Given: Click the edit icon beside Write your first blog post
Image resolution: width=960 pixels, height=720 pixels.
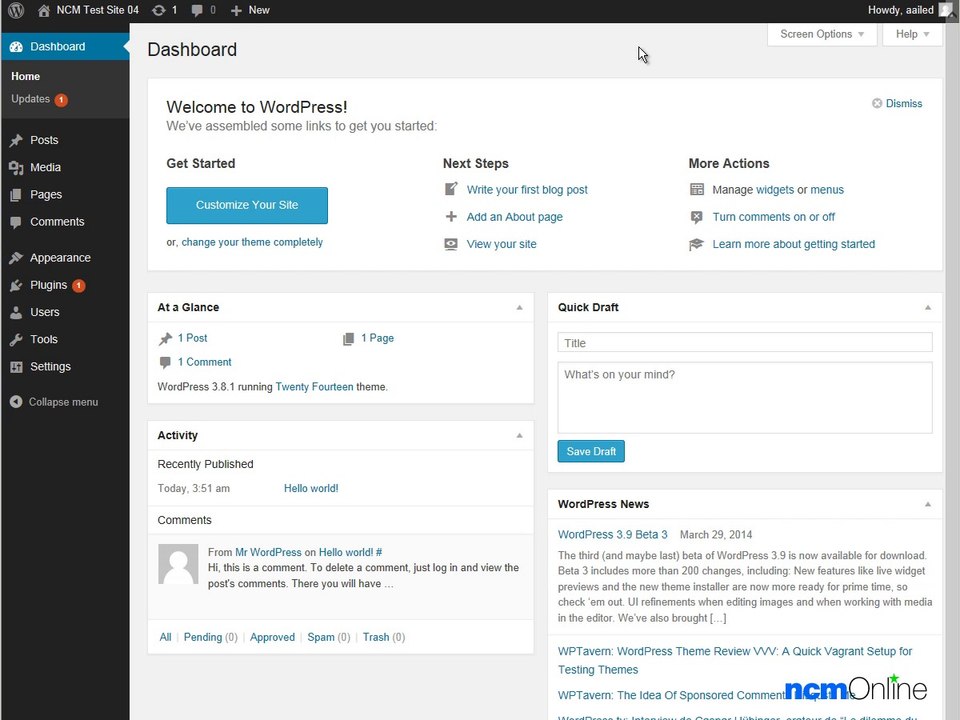Looking at the screenshot, I should tap(451, 189).
